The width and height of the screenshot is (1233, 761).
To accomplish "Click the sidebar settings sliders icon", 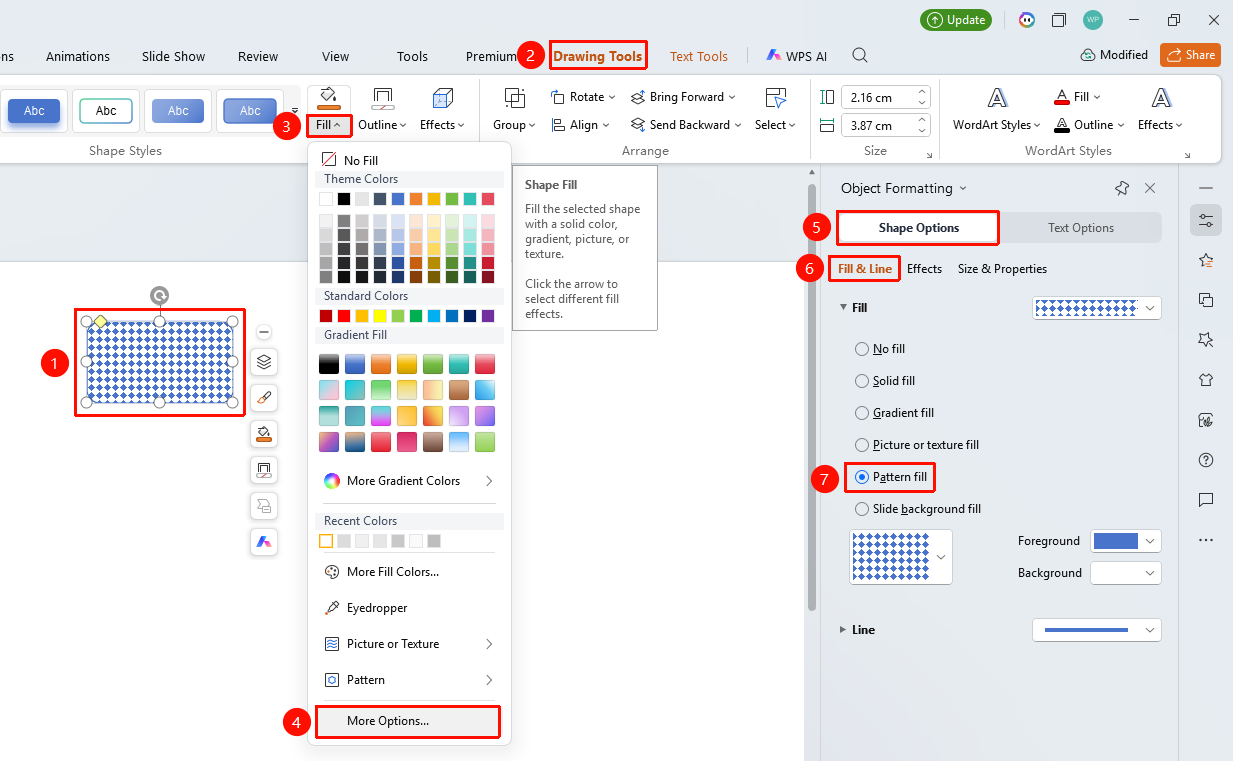I will pyautogui.click(x=1206, y=220).
